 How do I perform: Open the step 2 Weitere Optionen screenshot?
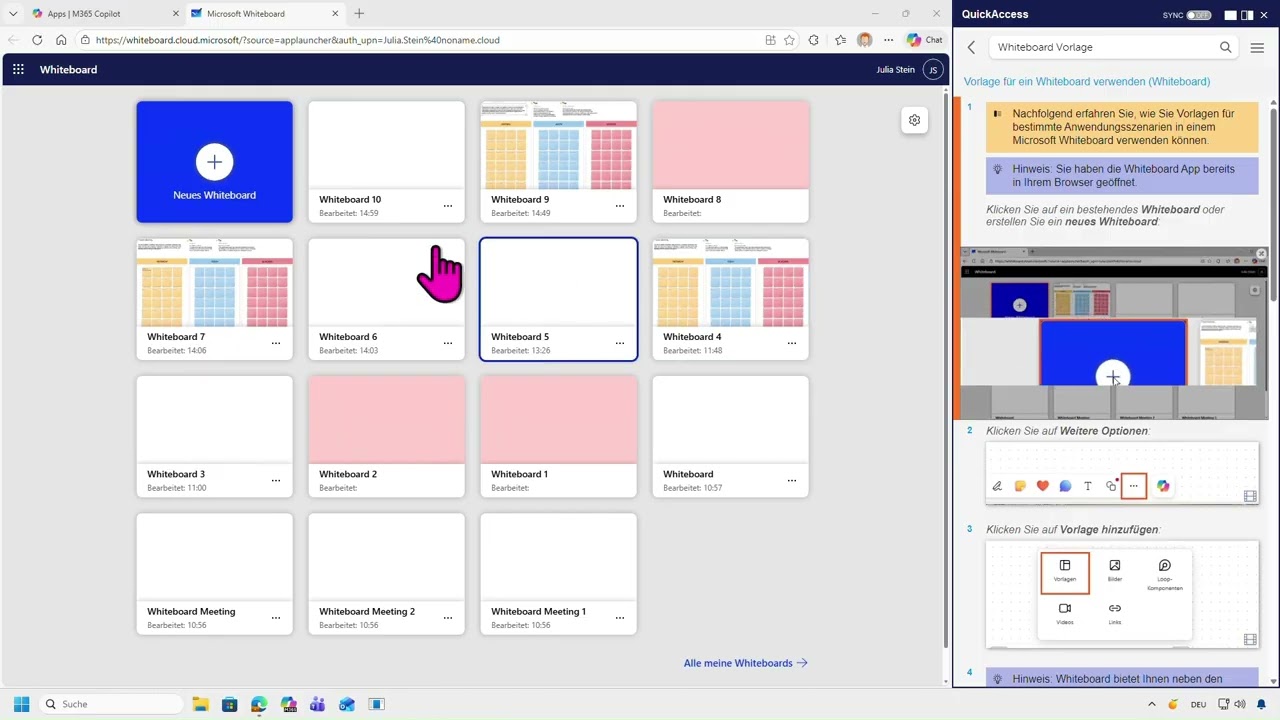[1122, 473]
